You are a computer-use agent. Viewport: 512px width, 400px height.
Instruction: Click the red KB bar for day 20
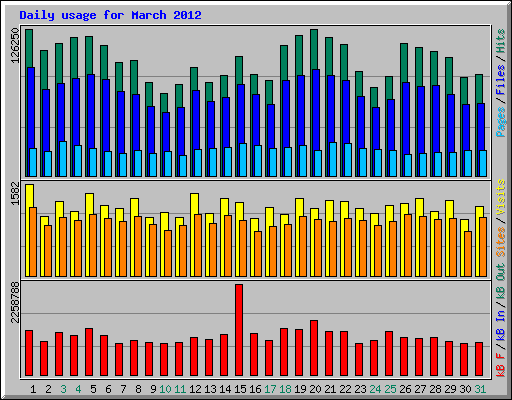click(x=314, y=348)
